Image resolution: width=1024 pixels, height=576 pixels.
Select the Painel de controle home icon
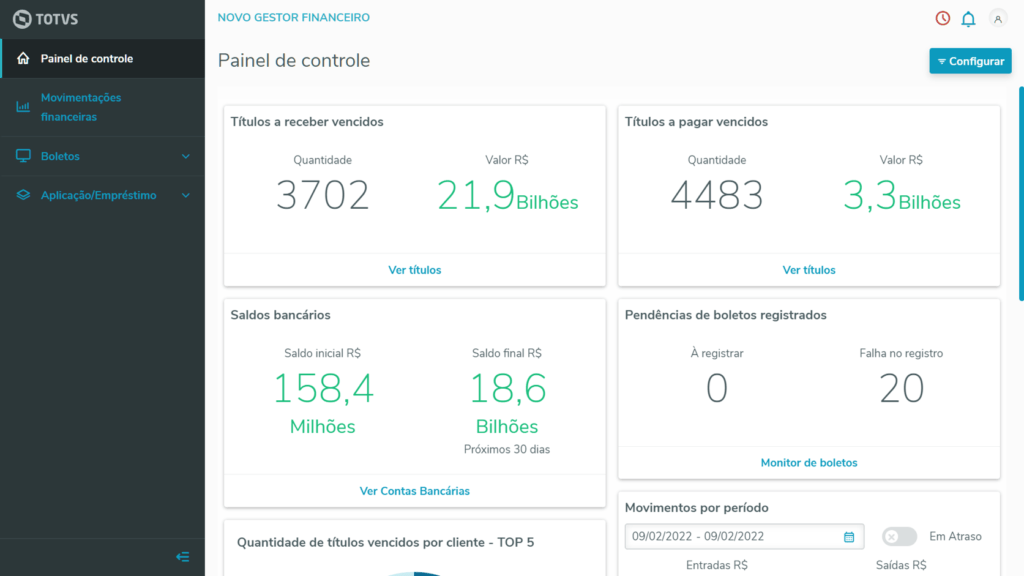click(x=21, y=58)
